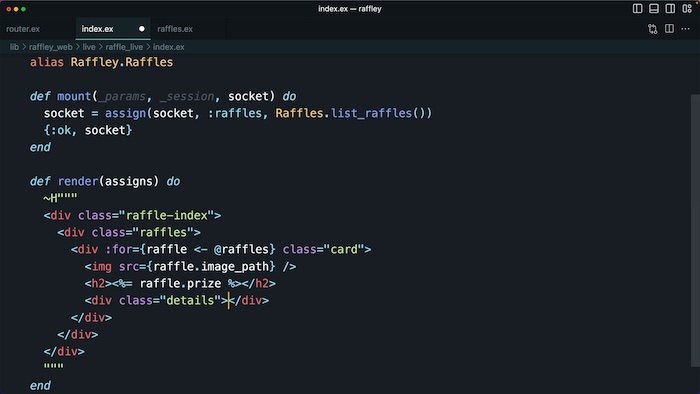
Task: Open live breadcrumb segment
Action: click(89, 47)
